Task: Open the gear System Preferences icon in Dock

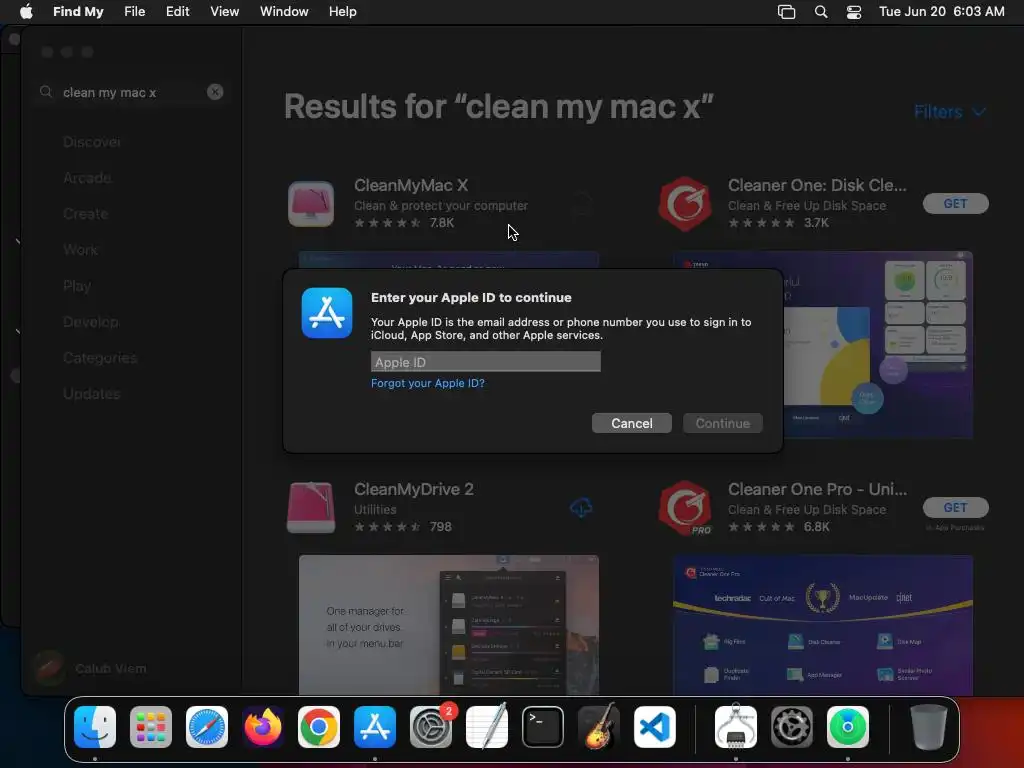Action: (792, 727)
